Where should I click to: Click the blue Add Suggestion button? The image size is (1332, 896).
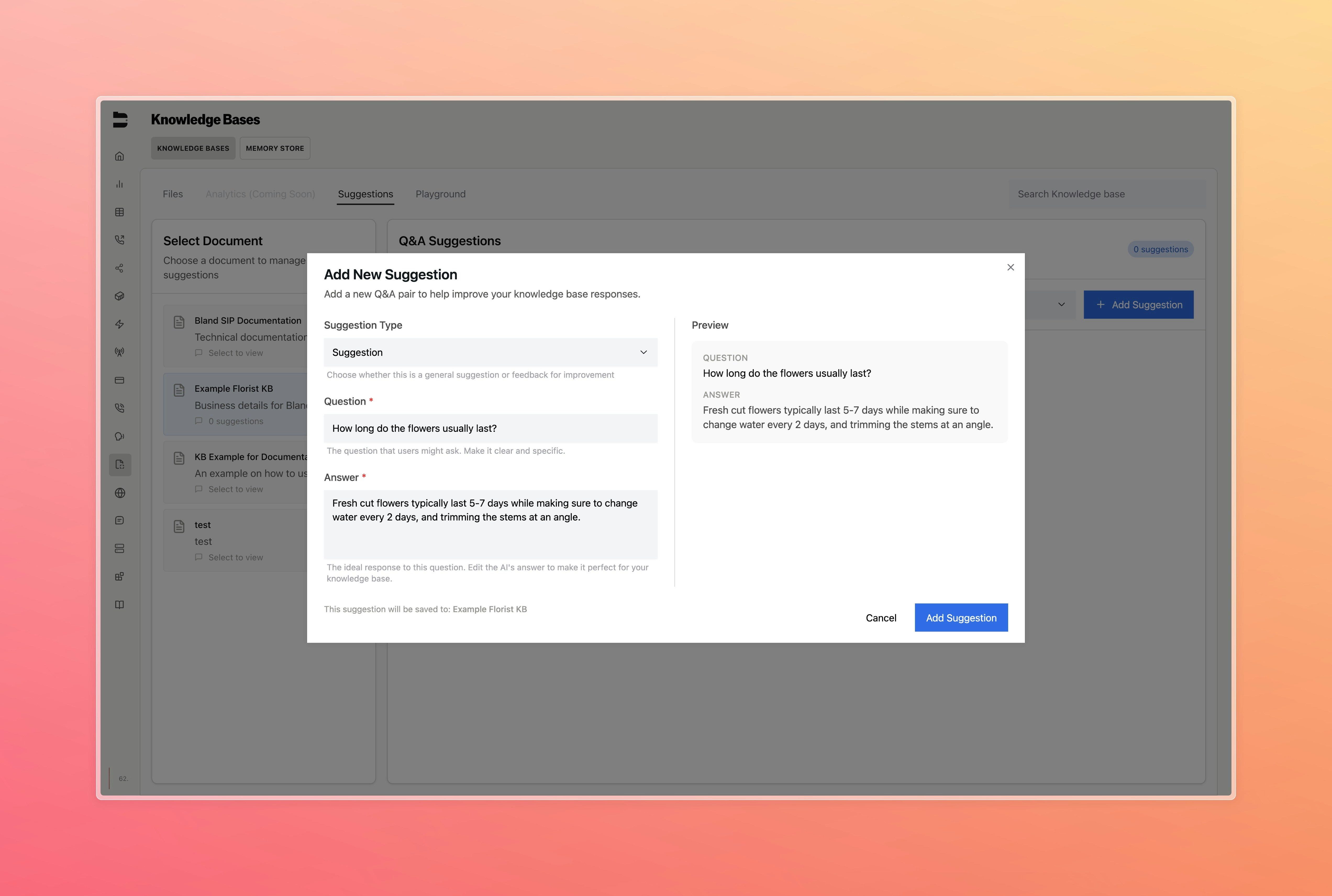click(x=961, y=618)
